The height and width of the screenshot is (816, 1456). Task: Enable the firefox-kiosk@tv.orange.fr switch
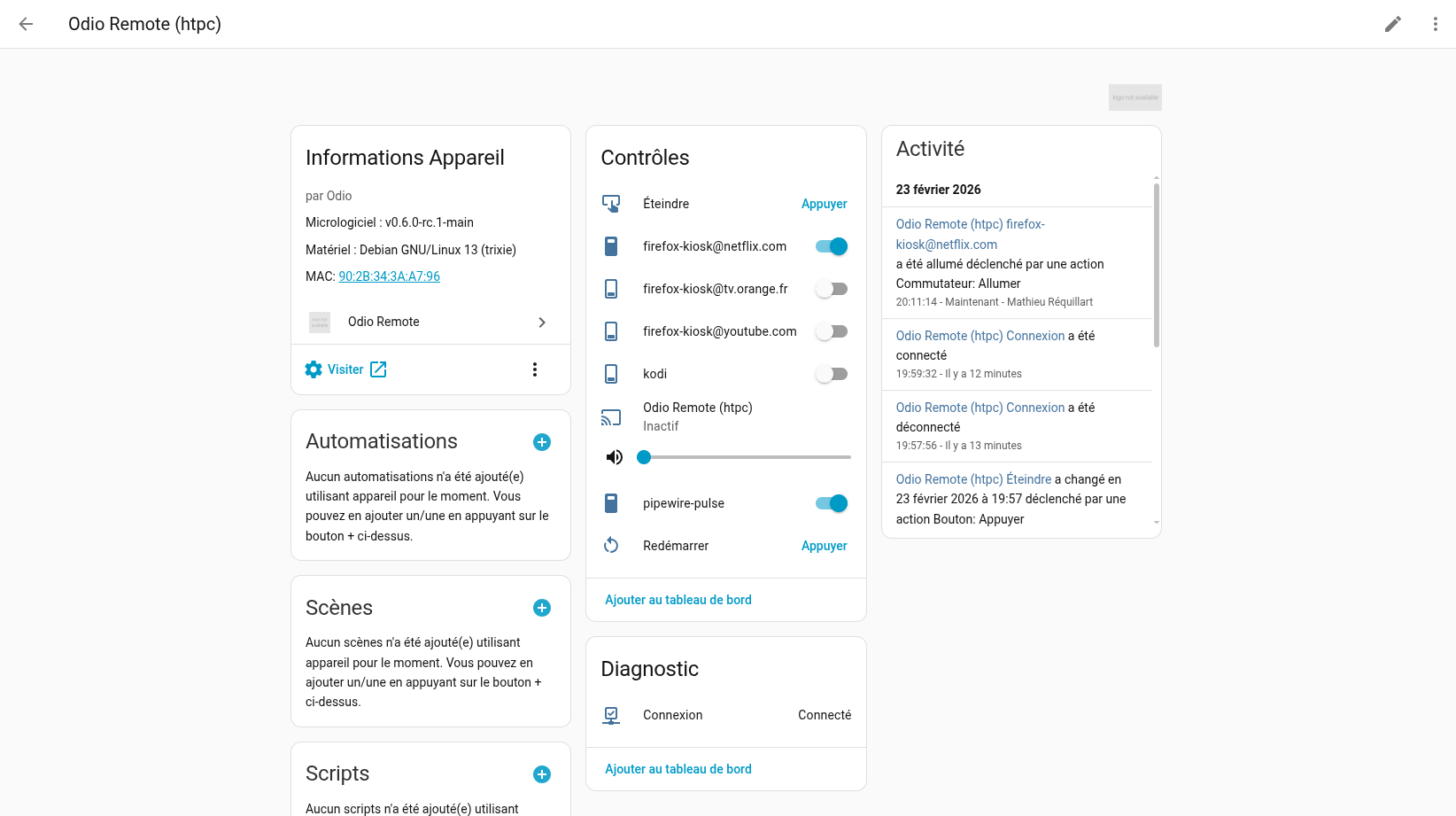tap(832, 289)
